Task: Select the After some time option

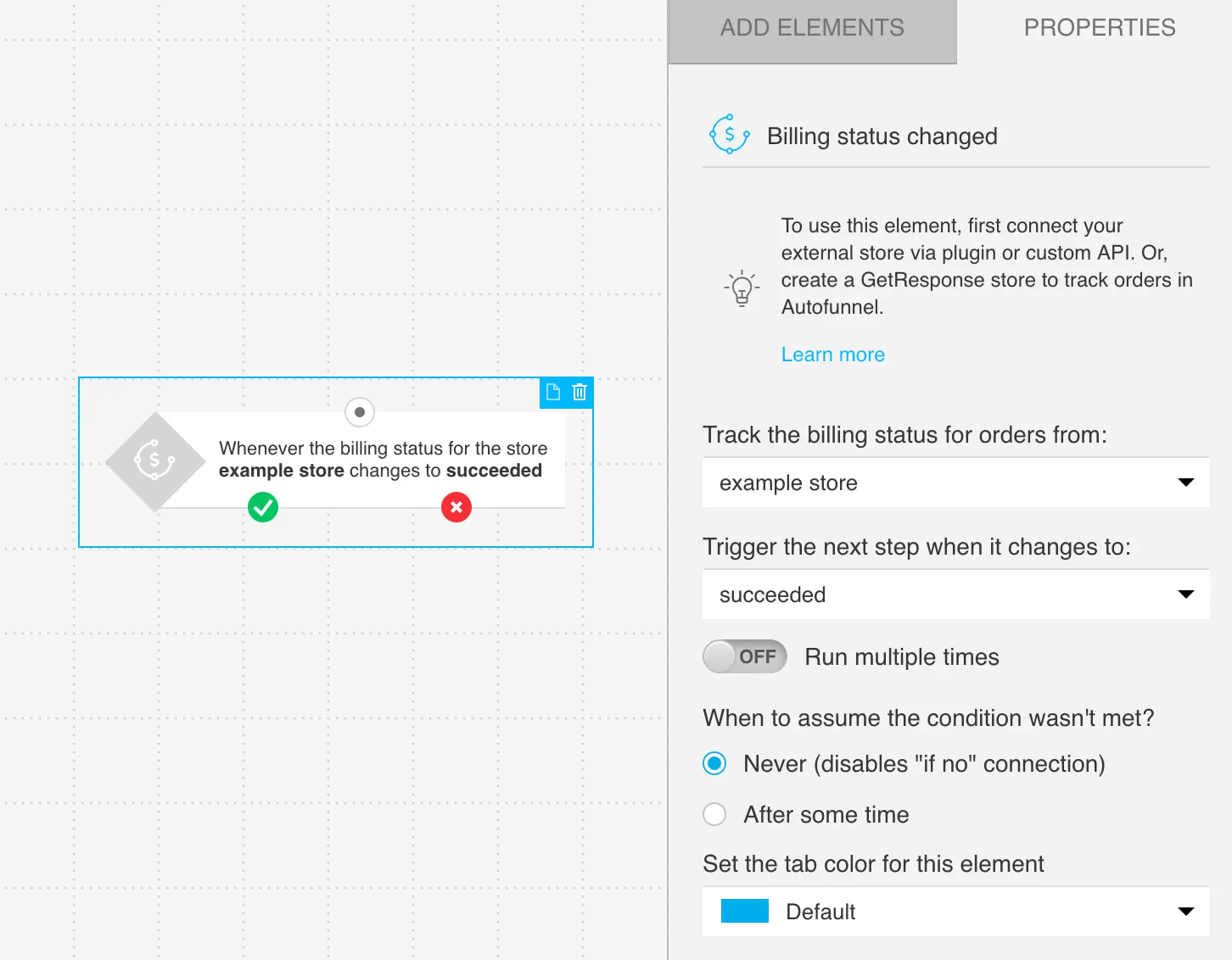Action: pyautogui.click(x=714, y=814)
